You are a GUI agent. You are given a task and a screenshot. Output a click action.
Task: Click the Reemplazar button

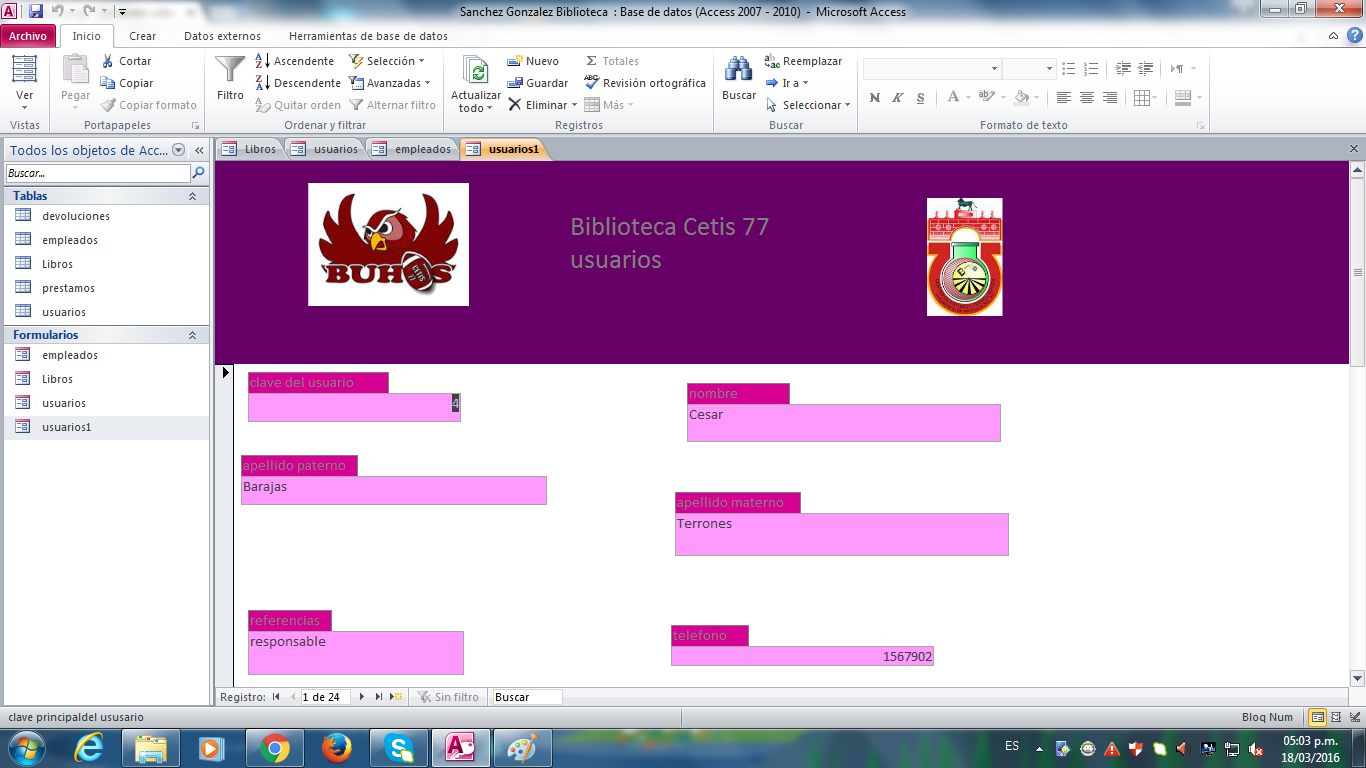[x=803, y=61]
